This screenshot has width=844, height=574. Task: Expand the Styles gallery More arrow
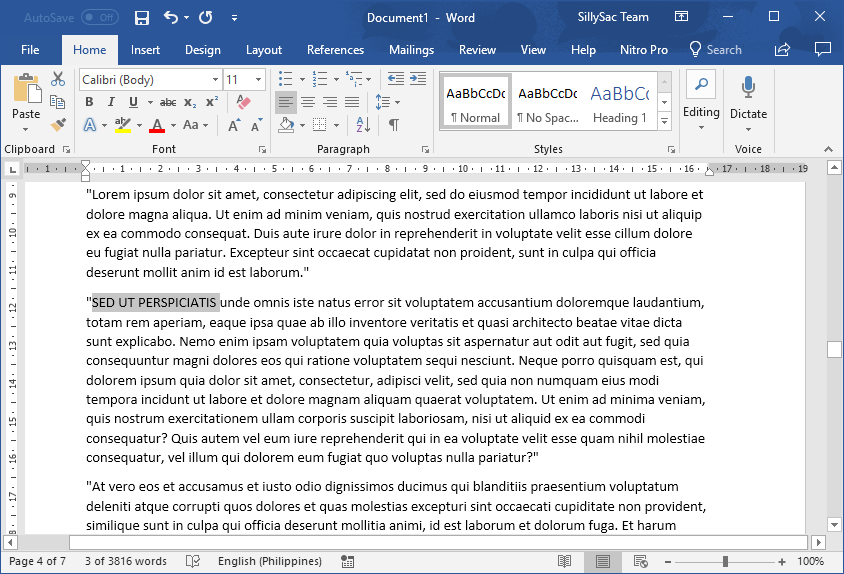pos(665,121)
